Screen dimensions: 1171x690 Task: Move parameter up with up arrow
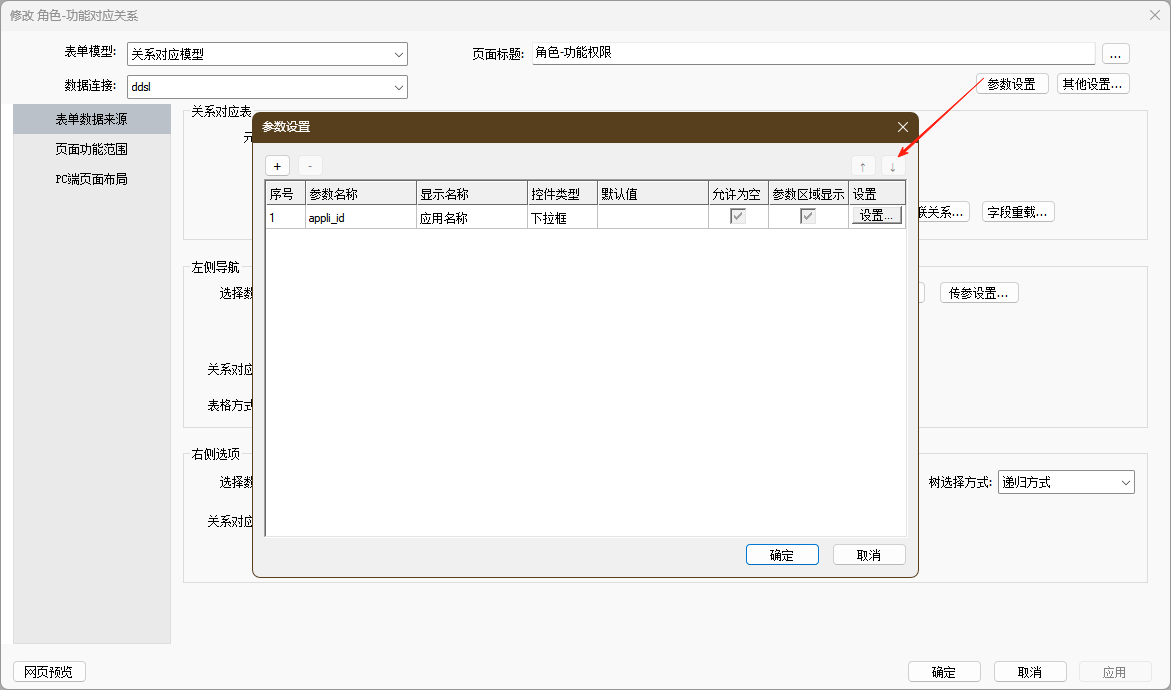863,166
